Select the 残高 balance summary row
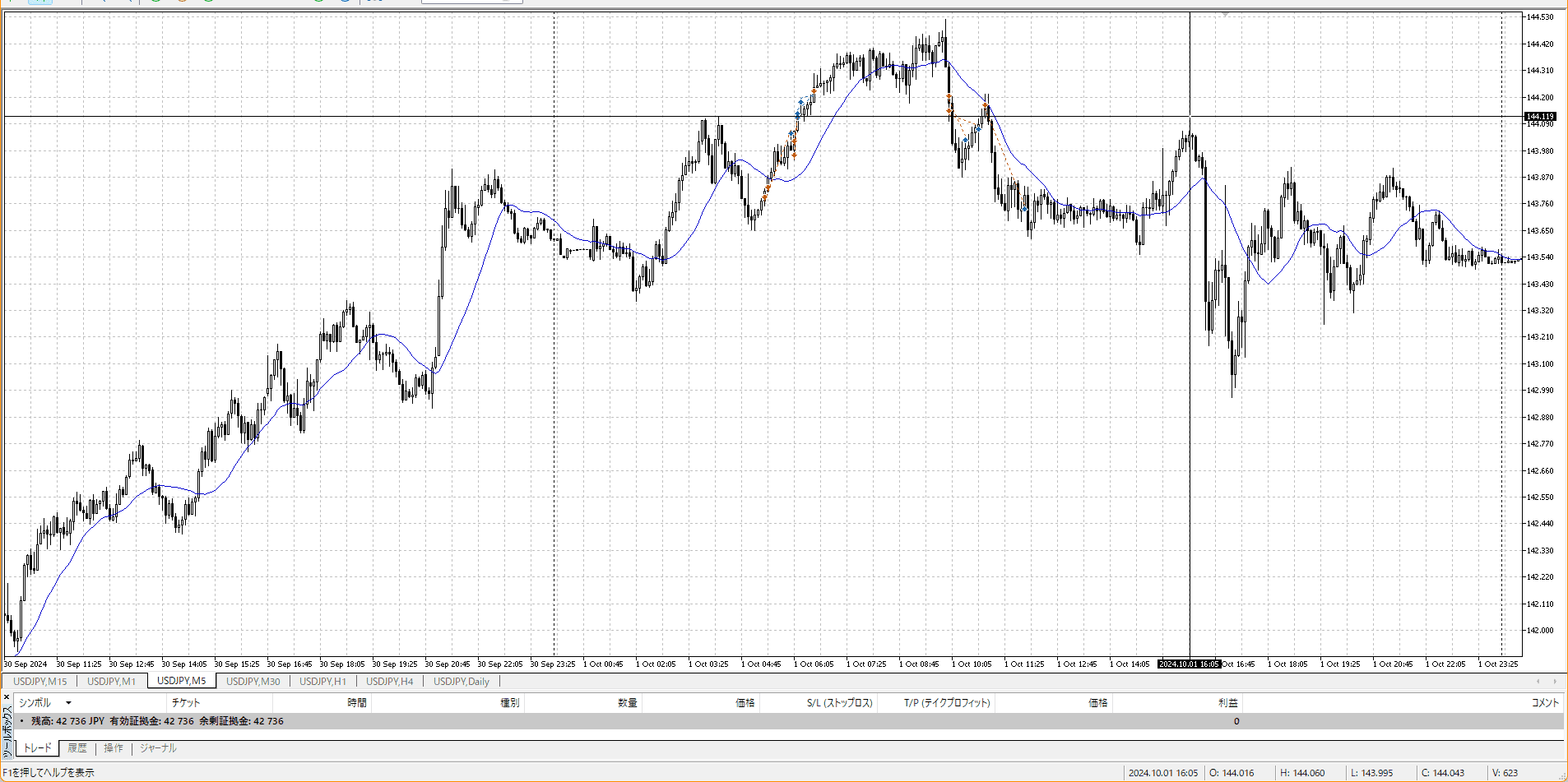 (156, 721)
